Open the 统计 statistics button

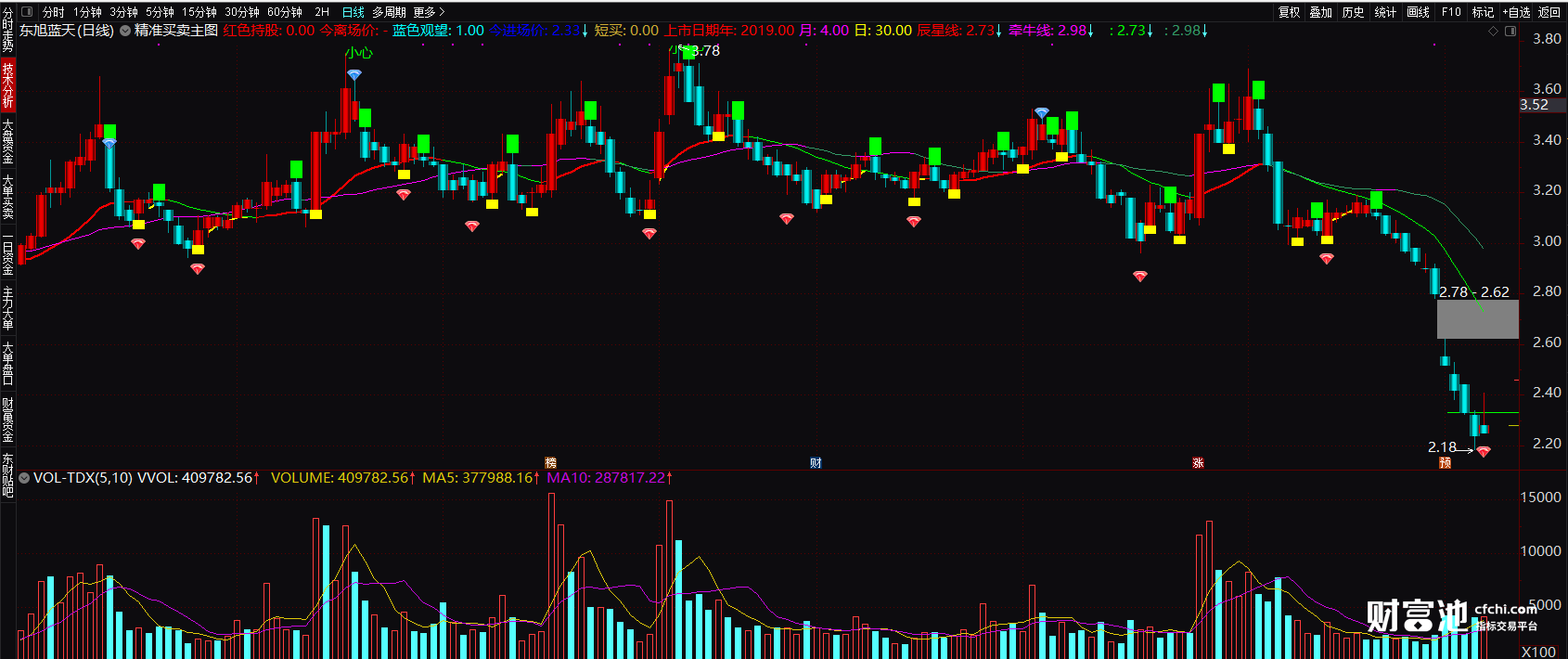pos(1385,12)
